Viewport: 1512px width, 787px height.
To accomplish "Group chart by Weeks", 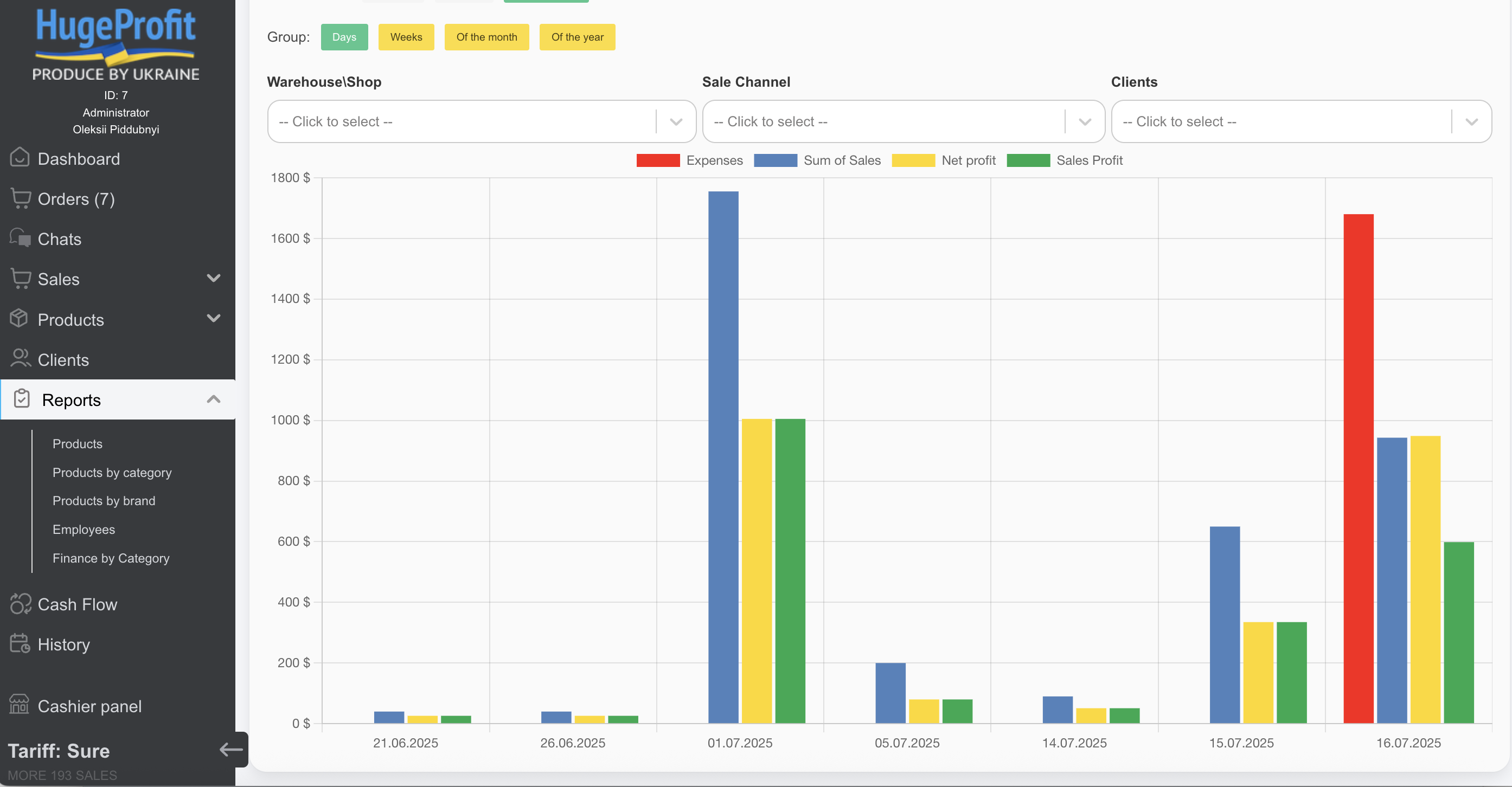I will (406, 37).
